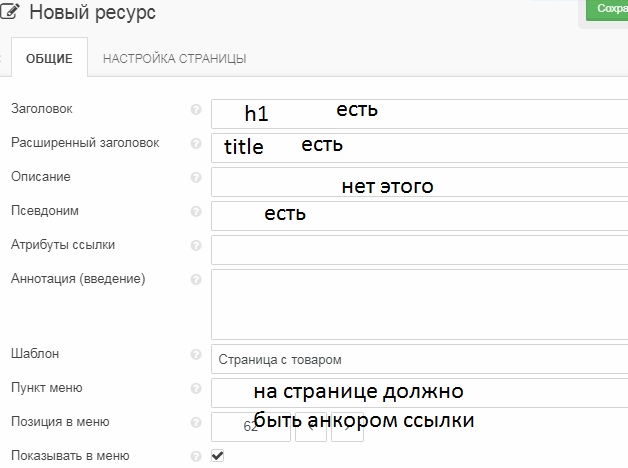Click help icon next to Псевдоним
The width and height of the screenshot is (628, 468).
(x=196, y=211)
